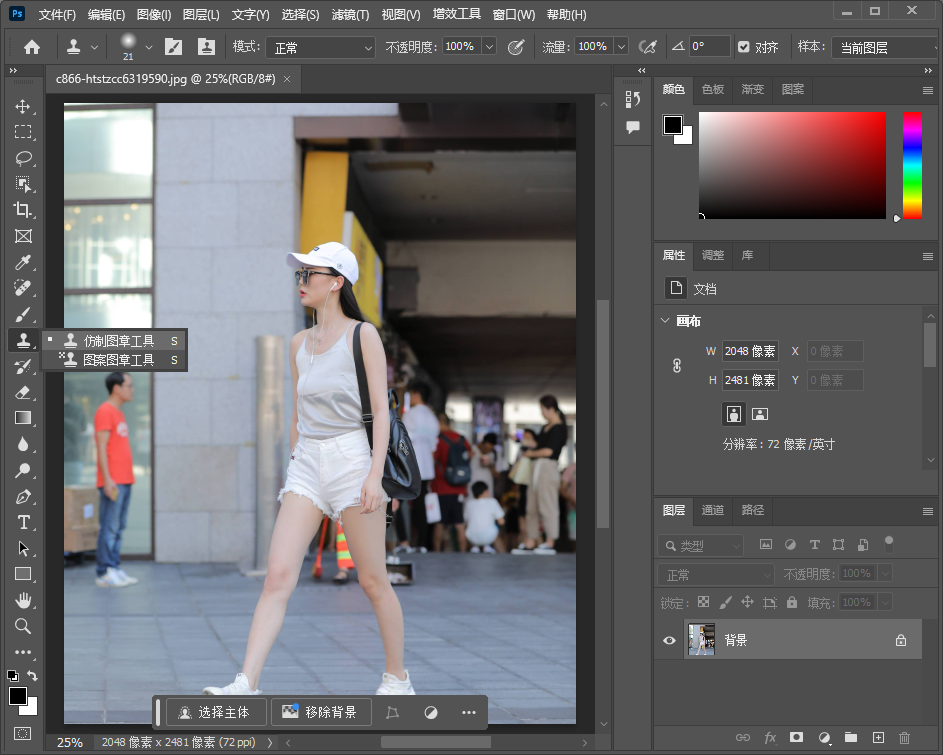Select the Horizontal Type tool

pyautogui.click(x=23, y=522)
